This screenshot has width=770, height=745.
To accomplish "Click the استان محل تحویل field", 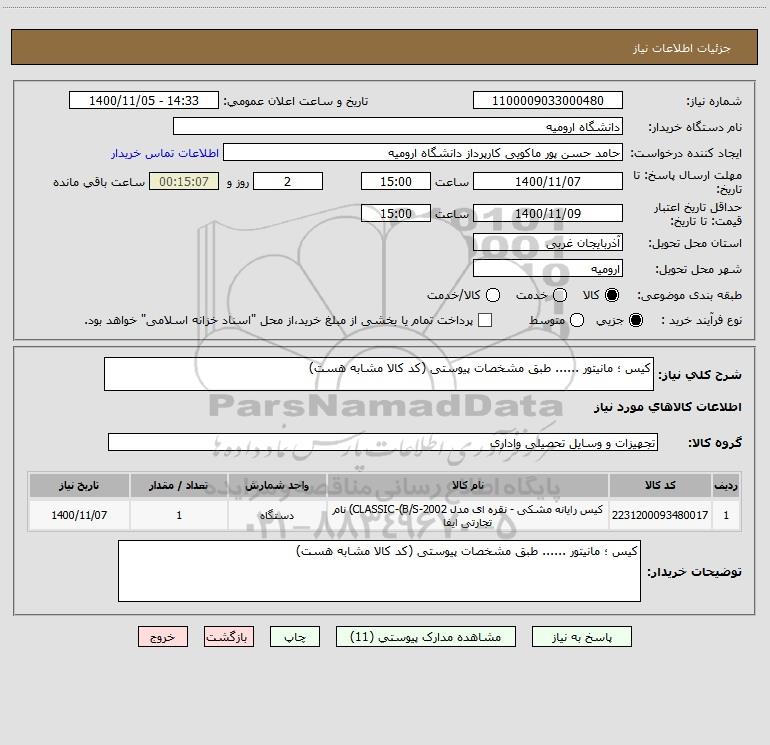I will (548, 242).
